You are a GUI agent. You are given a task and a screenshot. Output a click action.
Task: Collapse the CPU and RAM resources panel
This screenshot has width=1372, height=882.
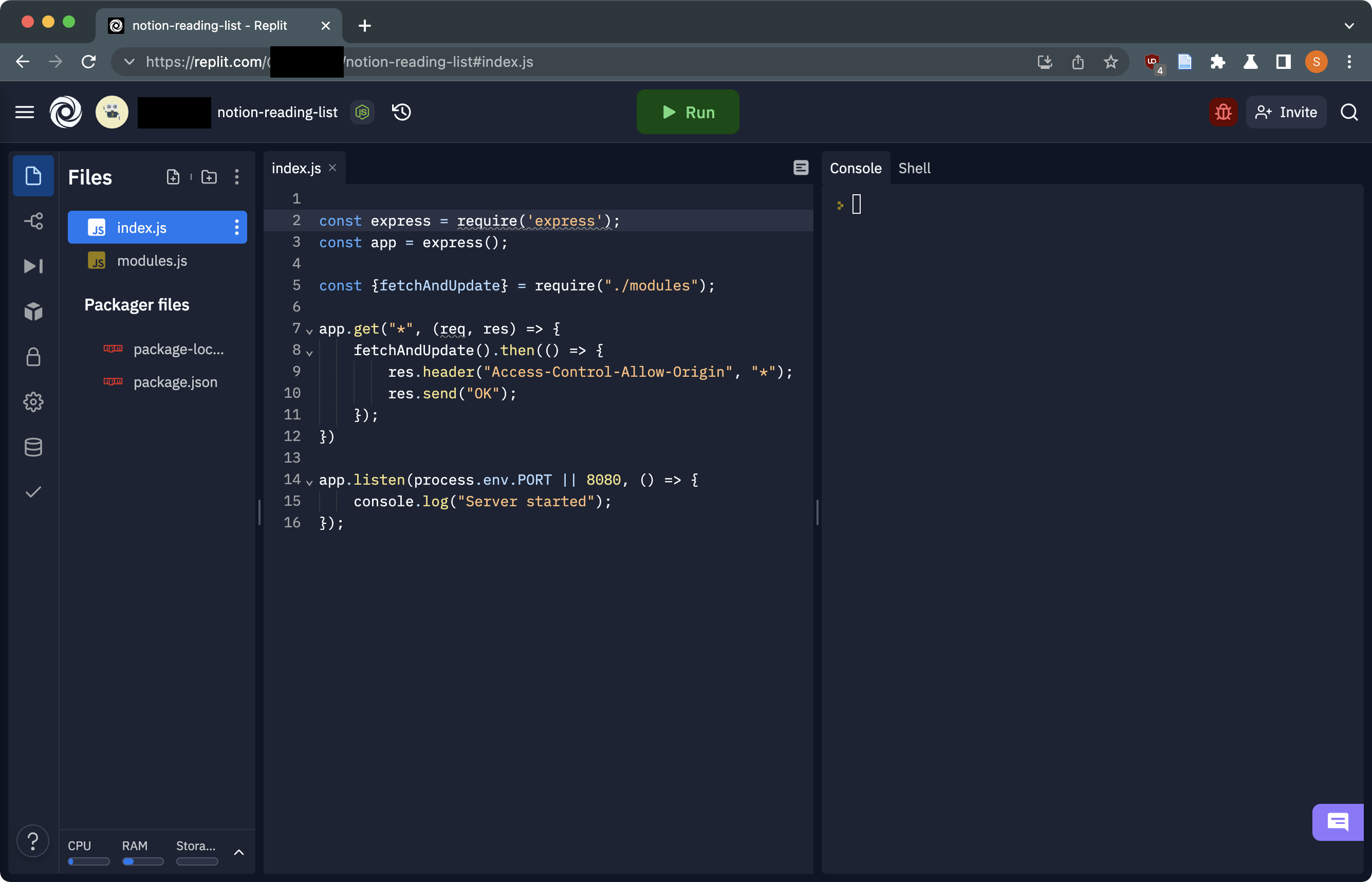tap(239, 852)
